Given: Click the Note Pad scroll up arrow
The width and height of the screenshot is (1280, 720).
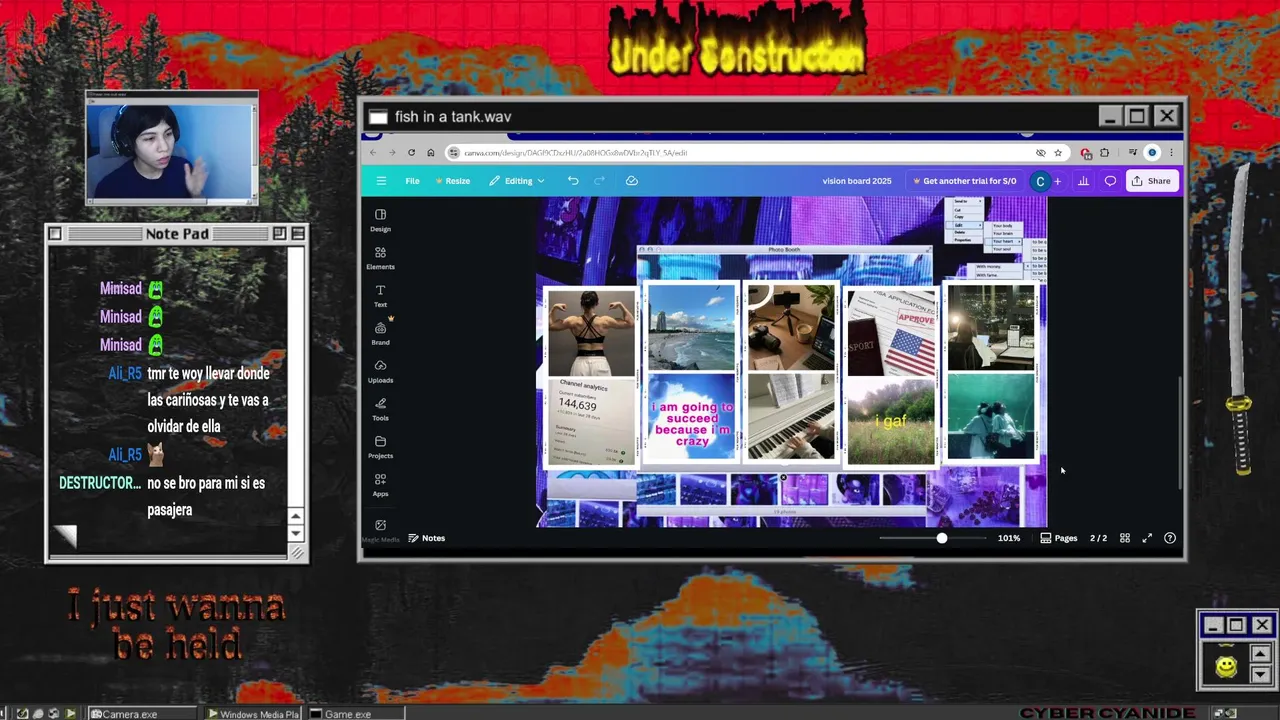Looking at the screenshot, I should tap(295, 516).
